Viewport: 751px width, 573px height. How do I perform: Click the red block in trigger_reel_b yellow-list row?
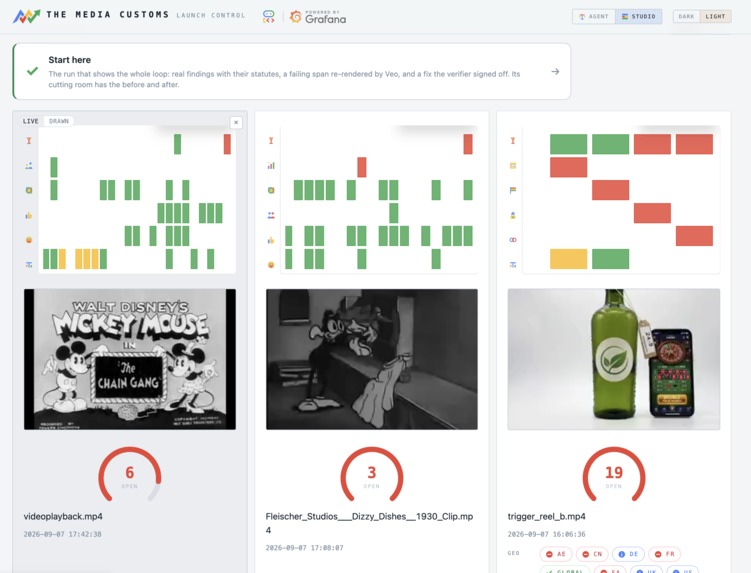tap(569, 167)
